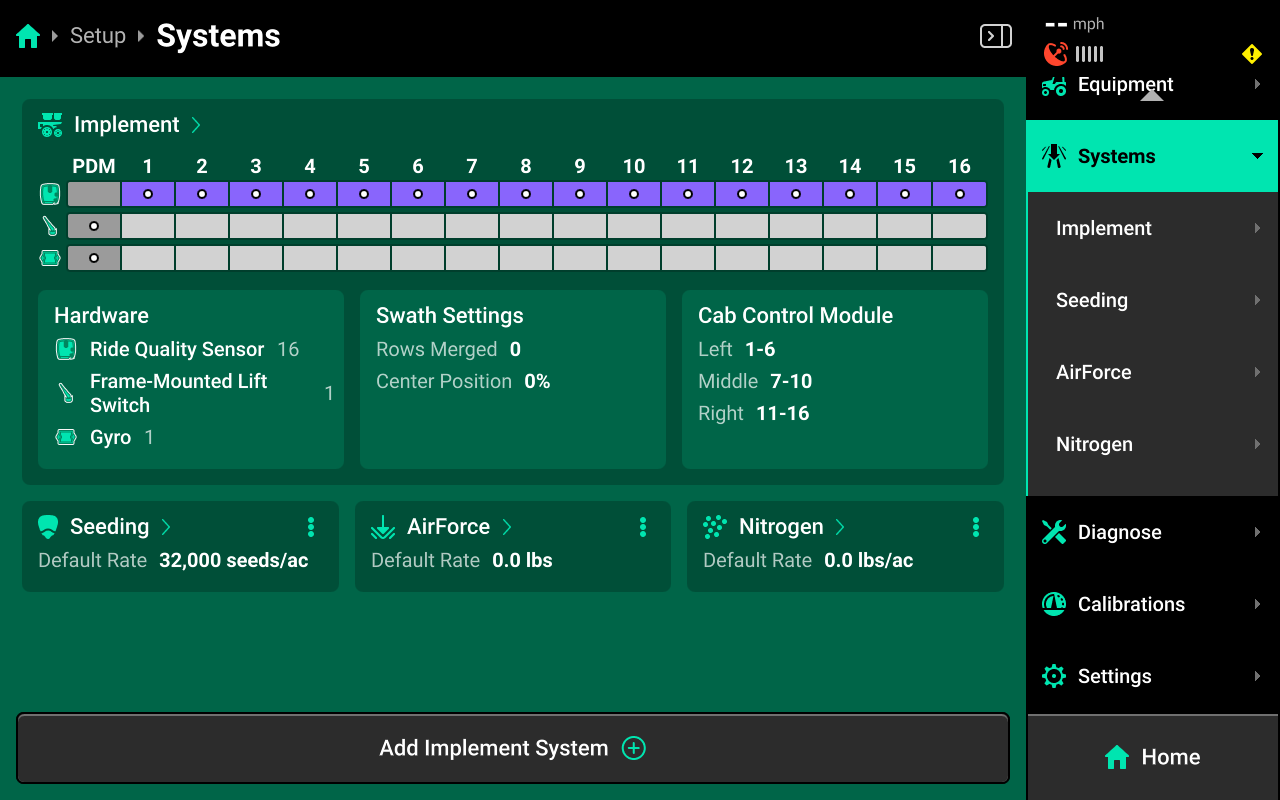Select the Gyro icon in the Hardware card
The height and width of the screenshot is (800, 1280).
tap(68, 437)
